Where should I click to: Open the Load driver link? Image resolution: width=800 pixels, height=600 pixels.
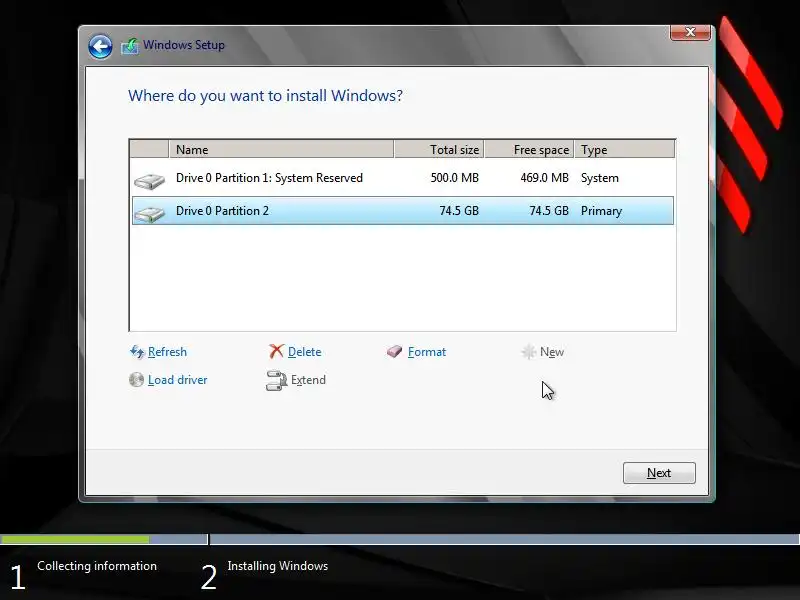coord(178,380)
